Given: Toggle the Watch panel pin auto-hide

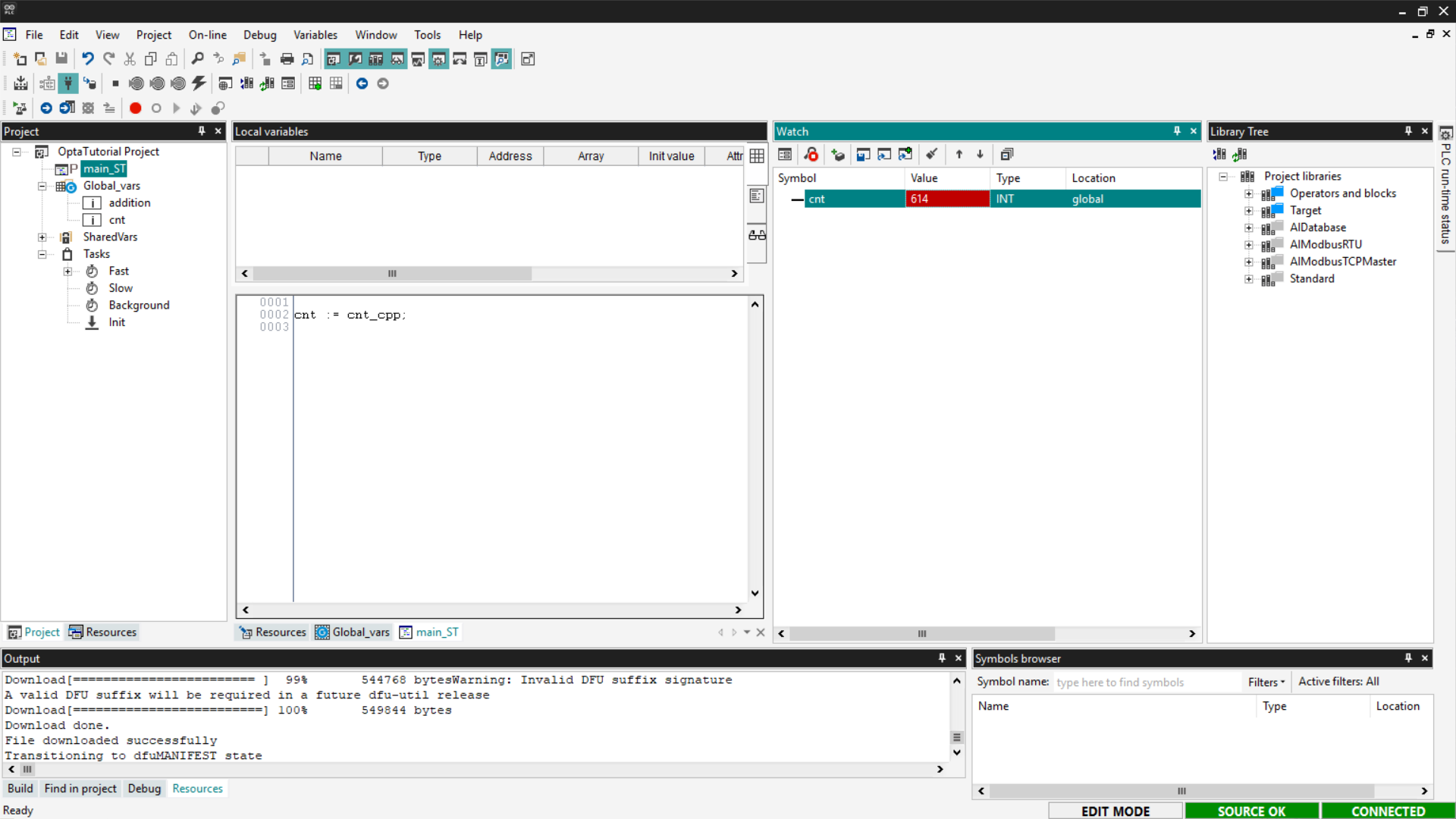Looking at the screenshot, I should click(1177, 131).
